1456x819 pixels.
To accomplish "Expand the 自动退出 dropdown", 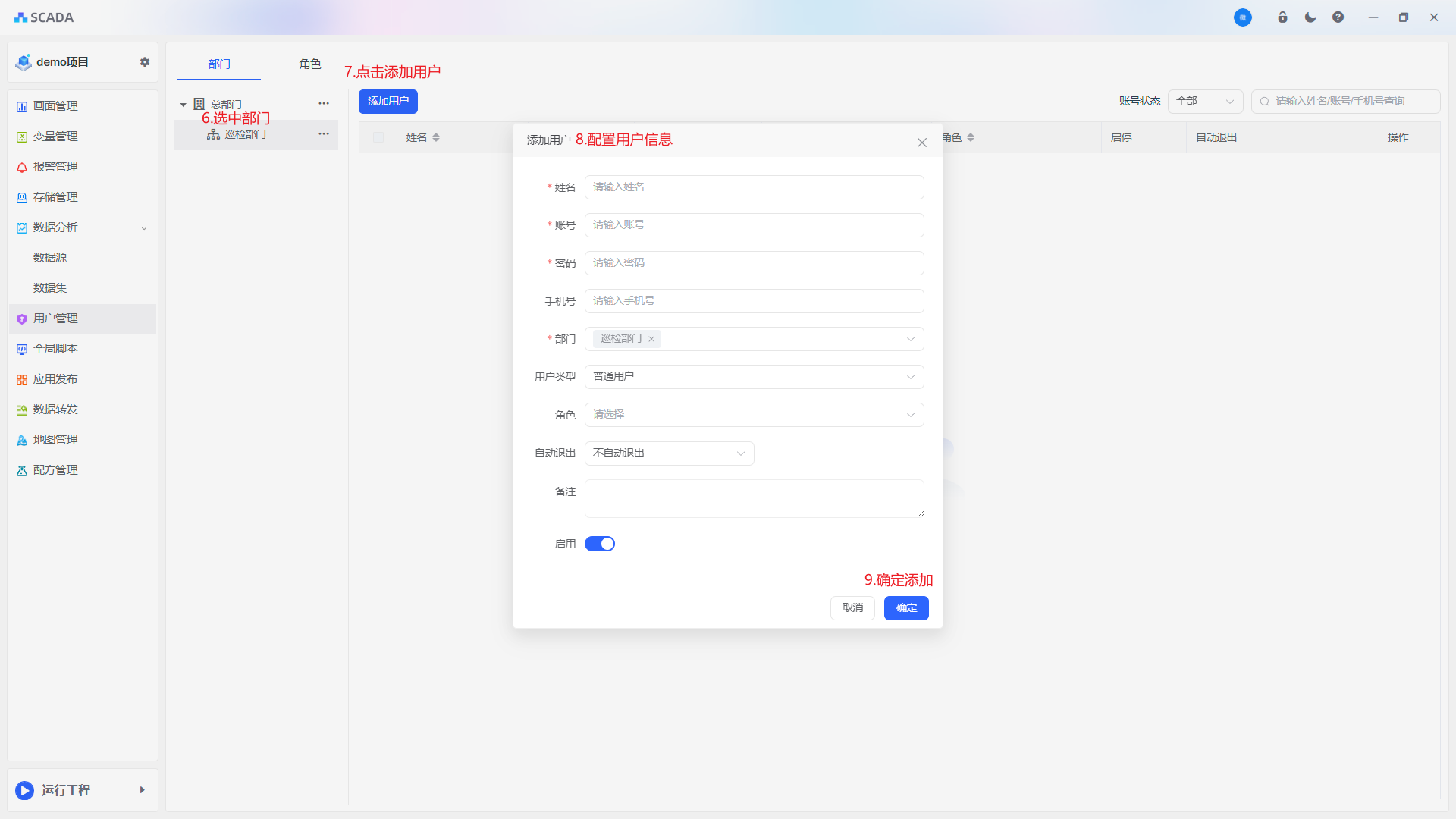I will [669, 453].
